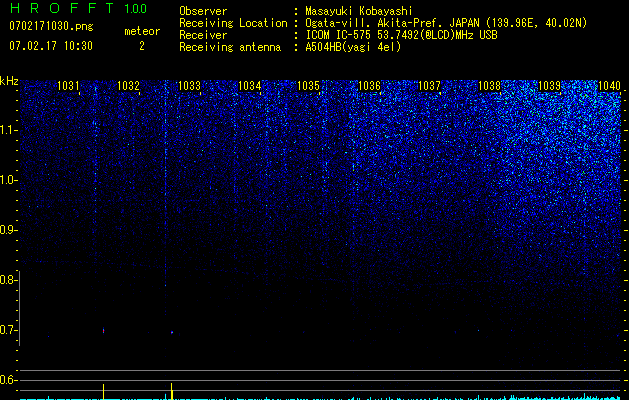Click the 1.1 kHz axis label

tap(7, 130)
